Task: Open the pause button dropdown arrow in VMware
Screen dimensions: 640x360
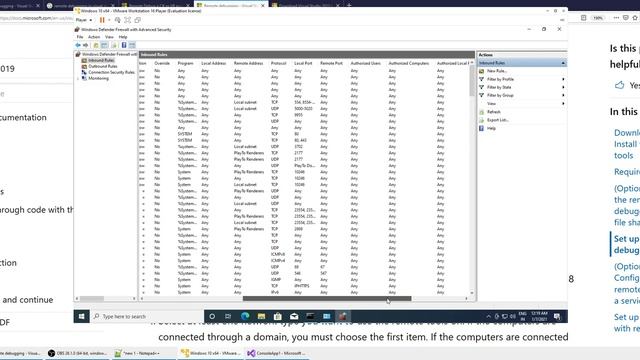Action: click(109, 20)
